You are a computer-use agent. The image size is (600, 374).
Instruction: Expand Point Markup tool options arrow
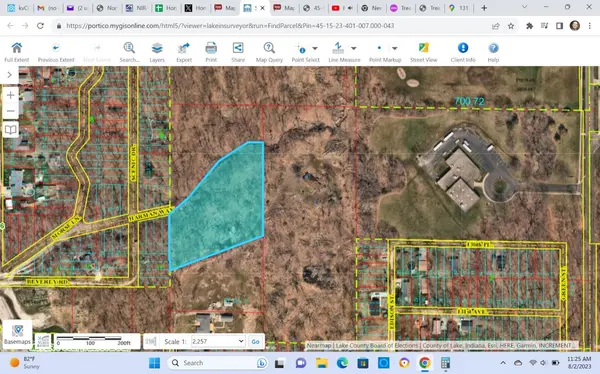coord(395,48)
